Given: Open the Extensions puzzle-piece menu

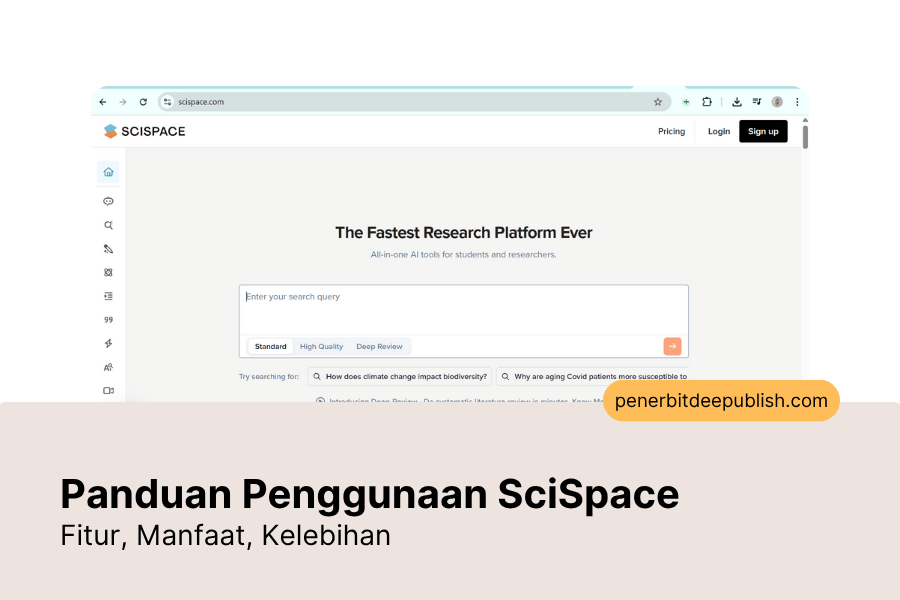Looking at the screenshot, I should click(707, 102).
